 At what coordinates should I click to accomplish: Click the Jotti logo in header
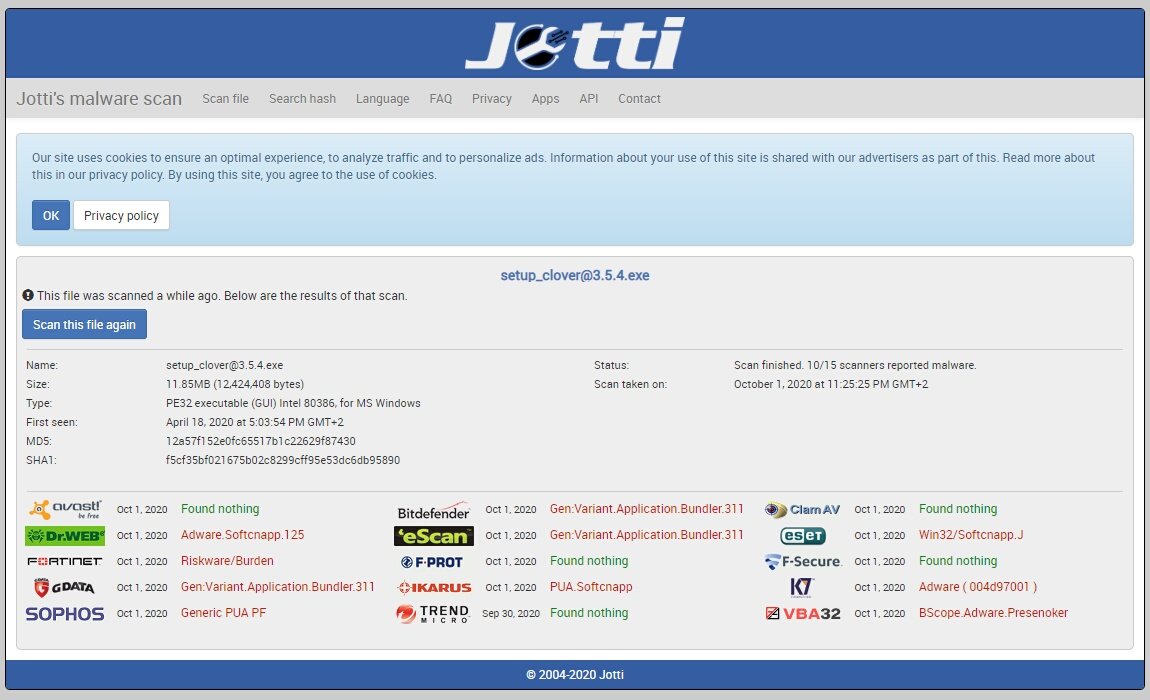pyautogui.click(x=574, y=43)
